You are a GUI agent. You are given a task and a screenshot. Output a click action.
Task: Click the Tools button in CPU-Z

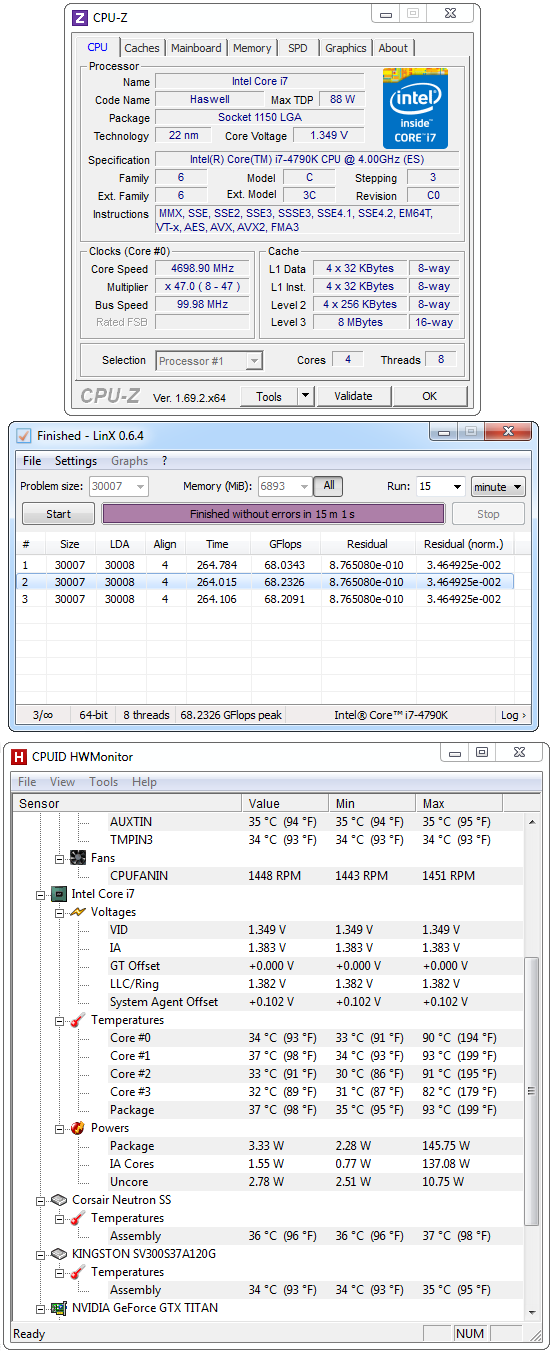269,396
